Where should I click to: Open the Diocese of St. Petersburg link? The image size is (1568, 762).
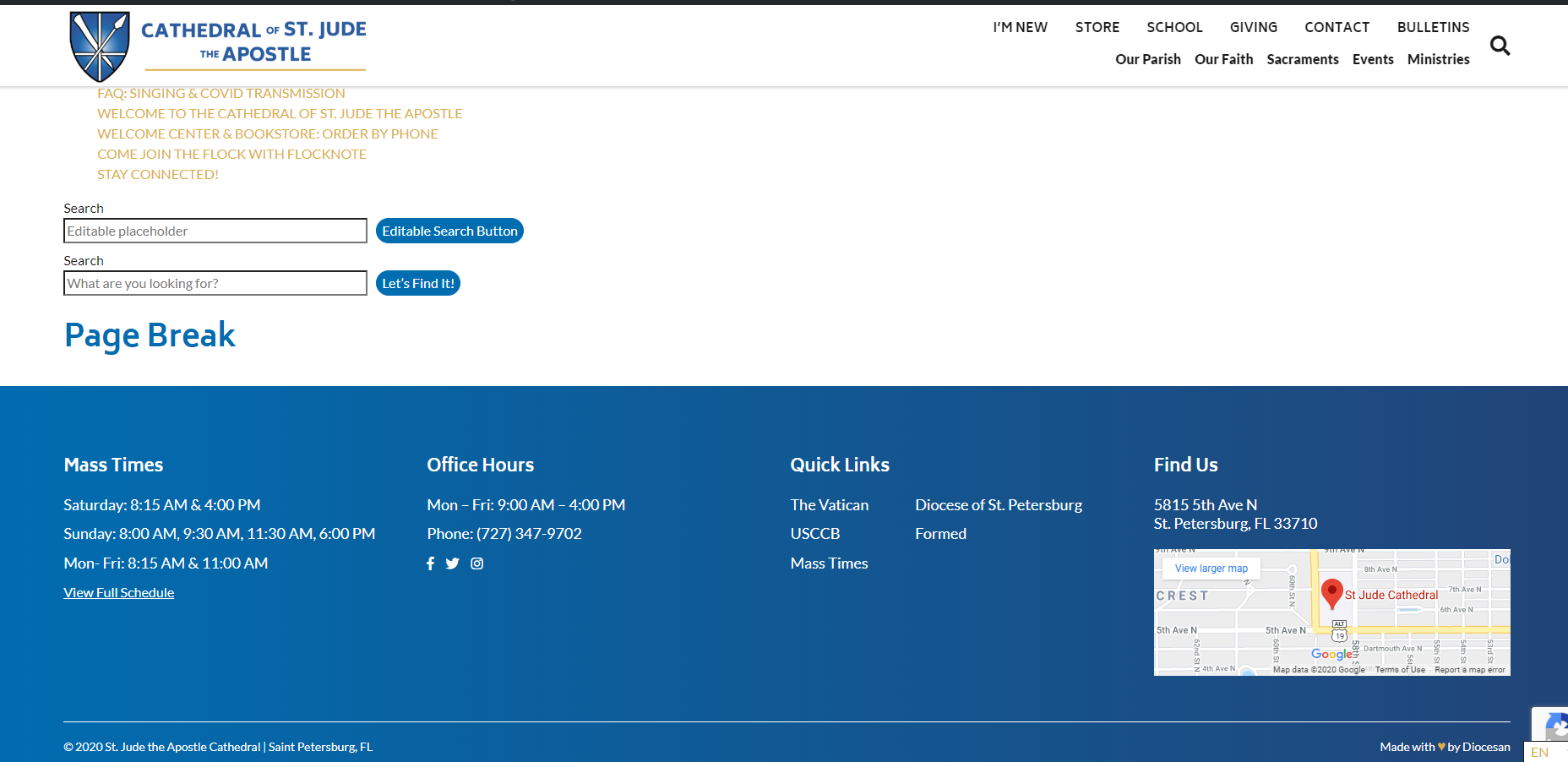(x=998, y=505)
